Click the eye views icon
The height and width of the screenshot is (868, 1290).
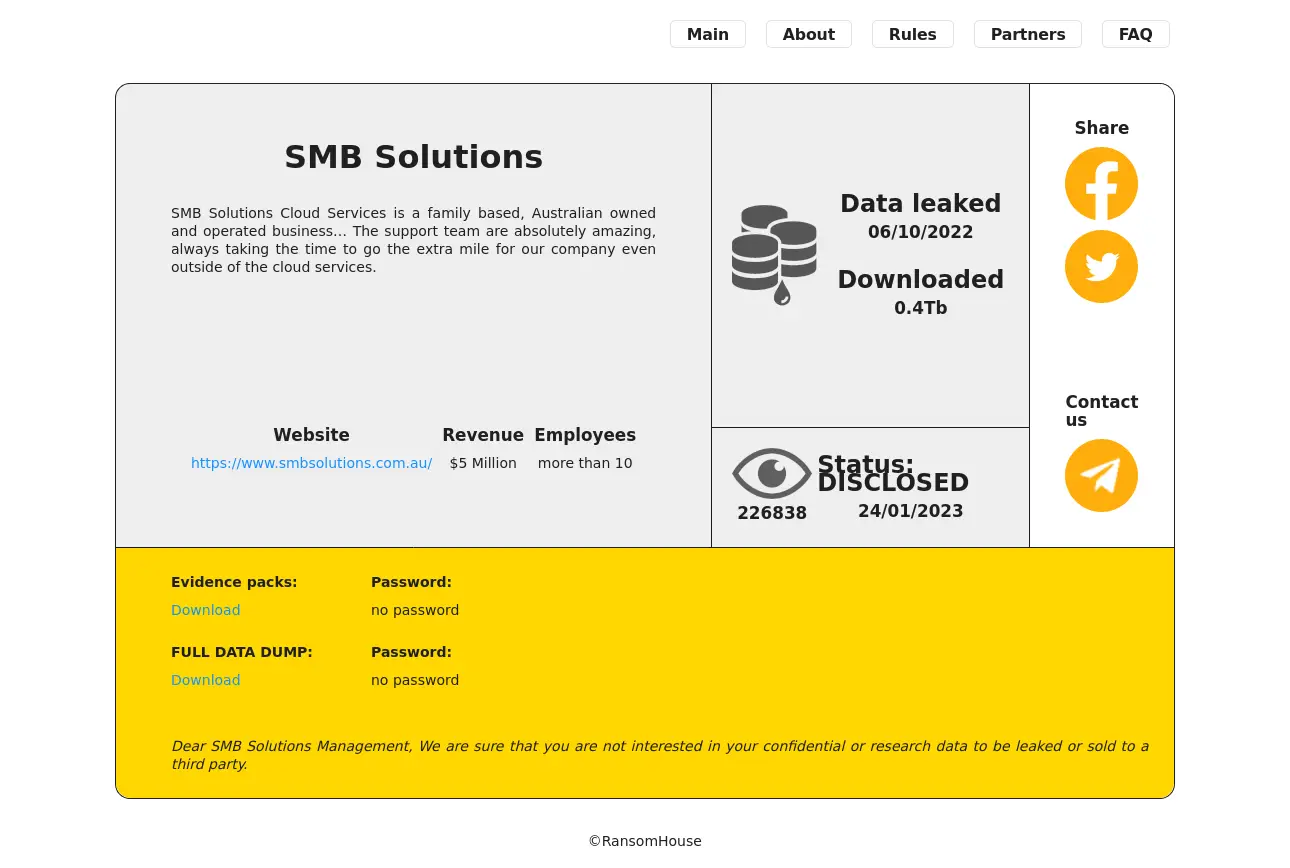771,473
